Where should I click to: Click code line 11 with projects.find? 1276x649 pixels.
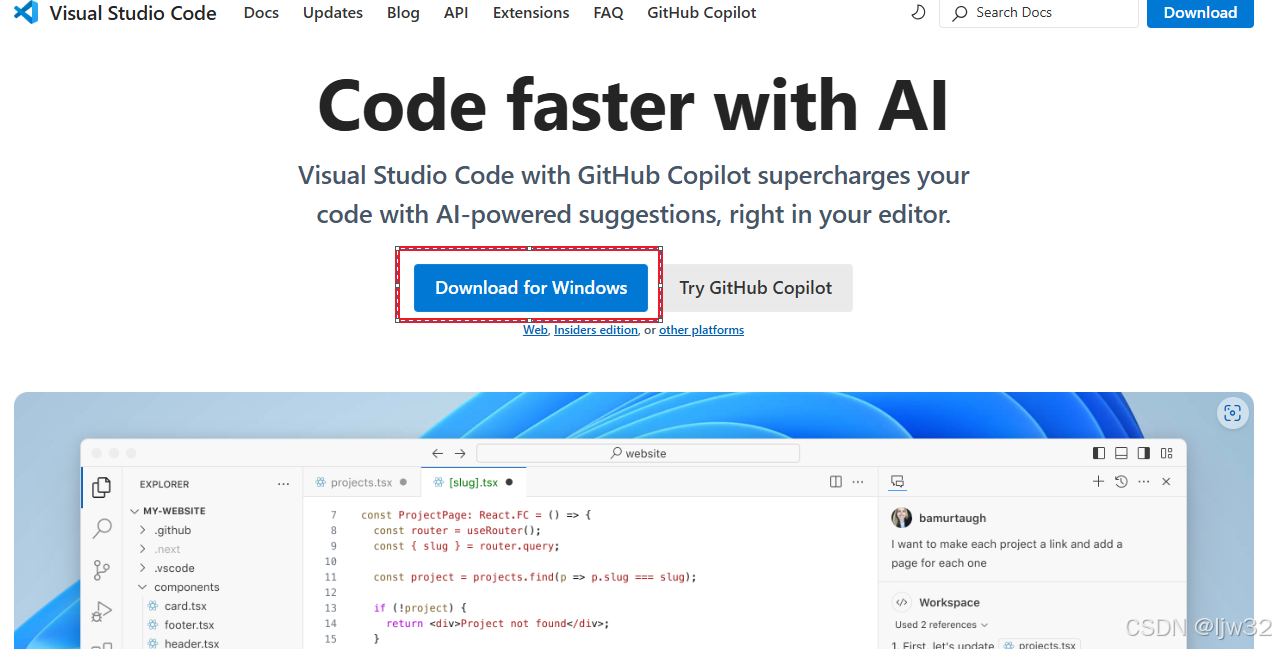pyautogui.click(x=535, y=577)
